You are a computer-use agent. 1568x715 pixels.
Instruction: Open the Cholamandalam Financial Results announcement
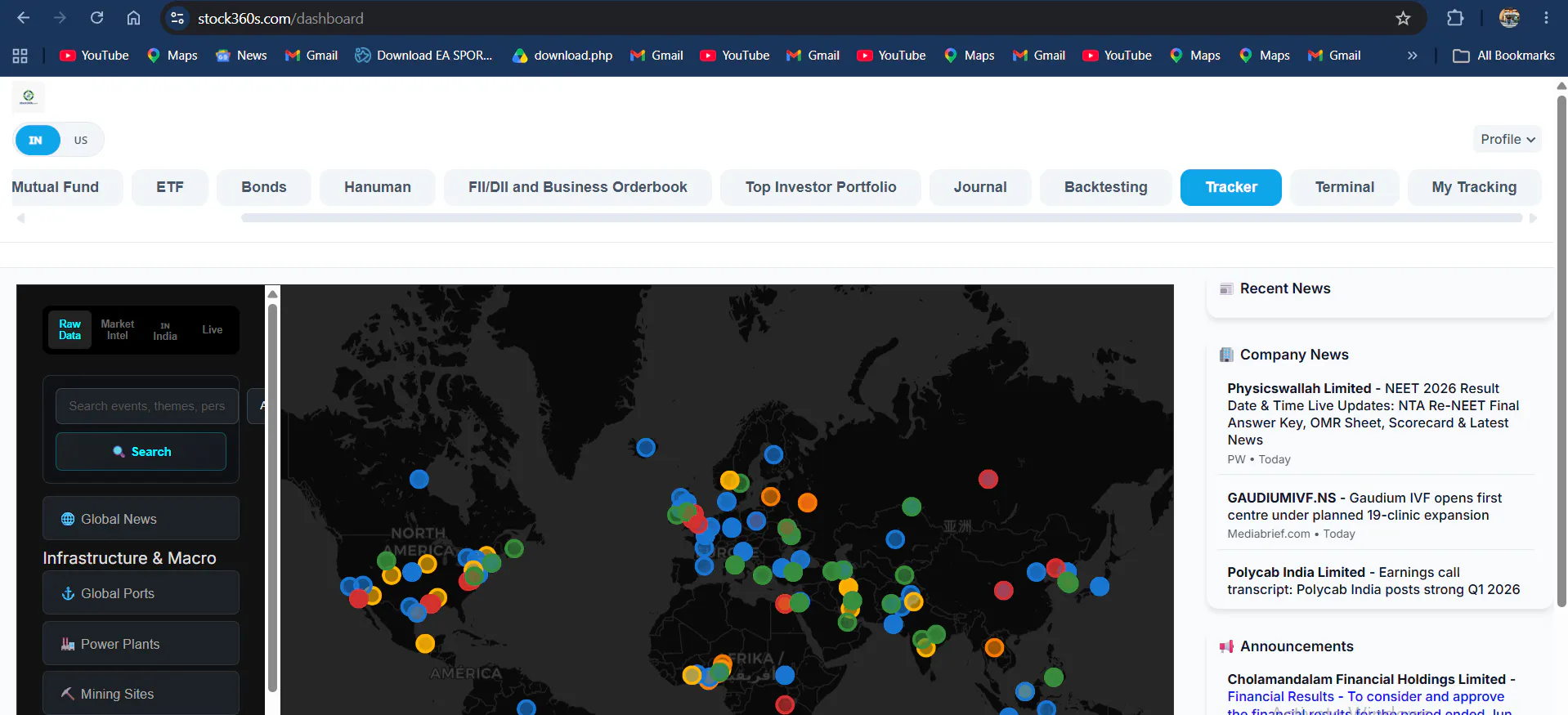click(1373, 695)
